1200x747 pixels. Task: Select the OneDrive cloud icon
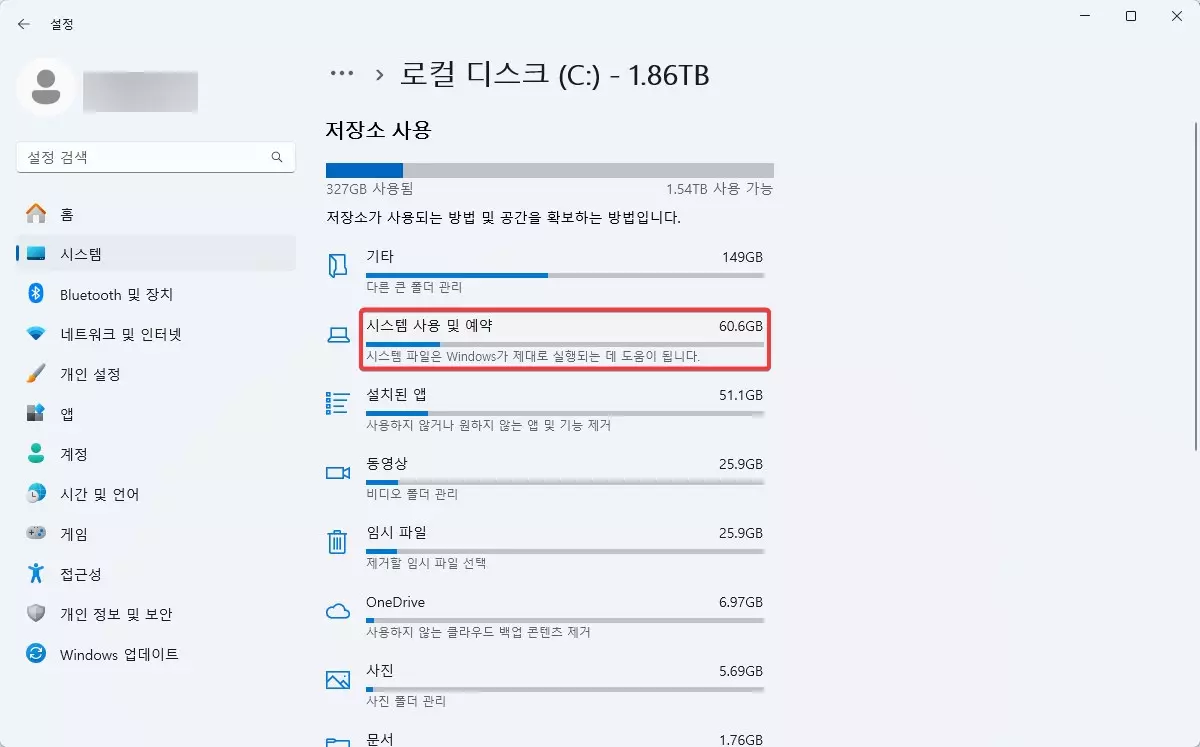pos(337,611)
